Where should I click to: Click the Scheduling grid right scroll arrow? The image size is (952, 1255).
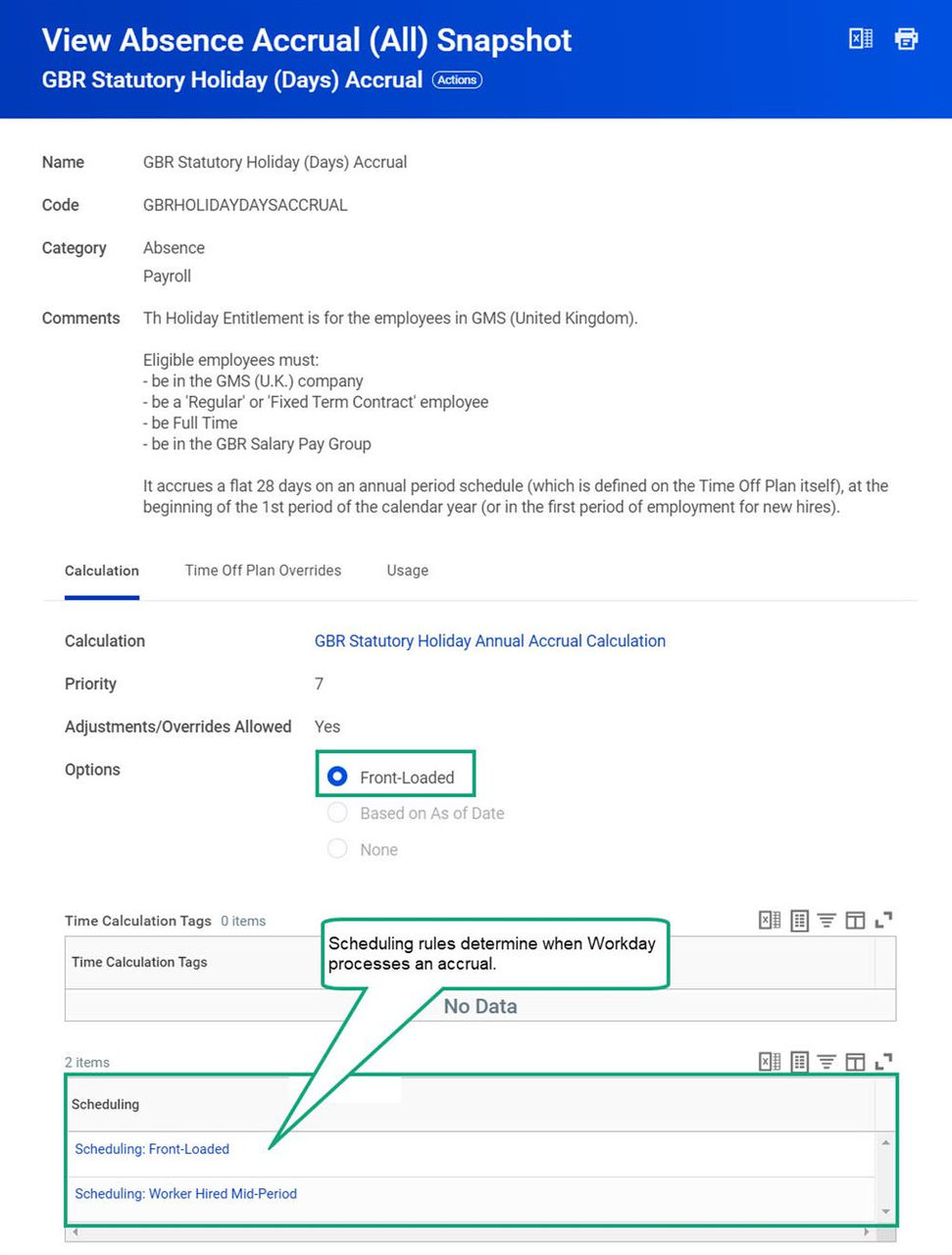click(x=867, y=1231)
